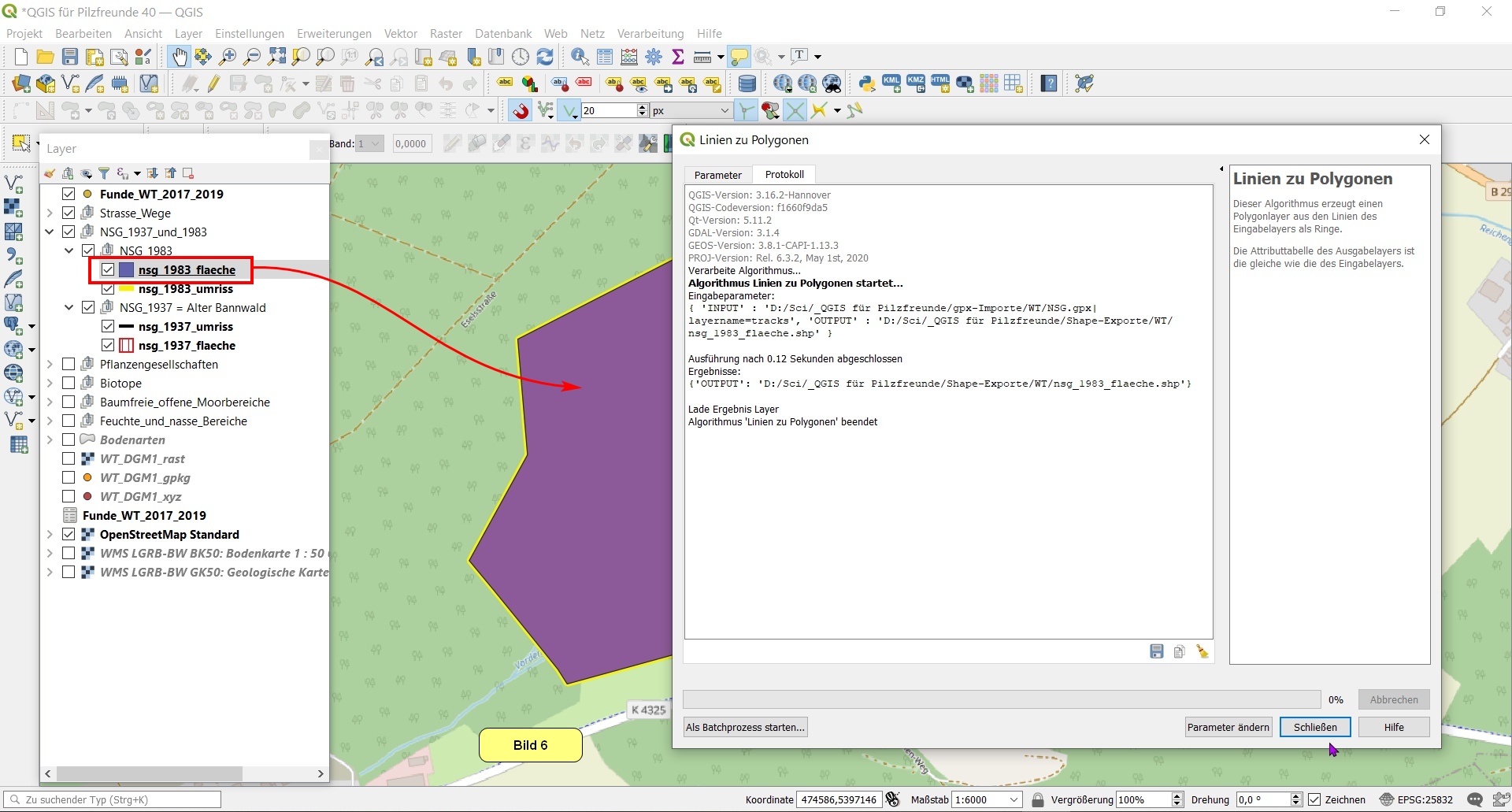
Task: Click the Zoom In magnifier tool
Action: 228,57
